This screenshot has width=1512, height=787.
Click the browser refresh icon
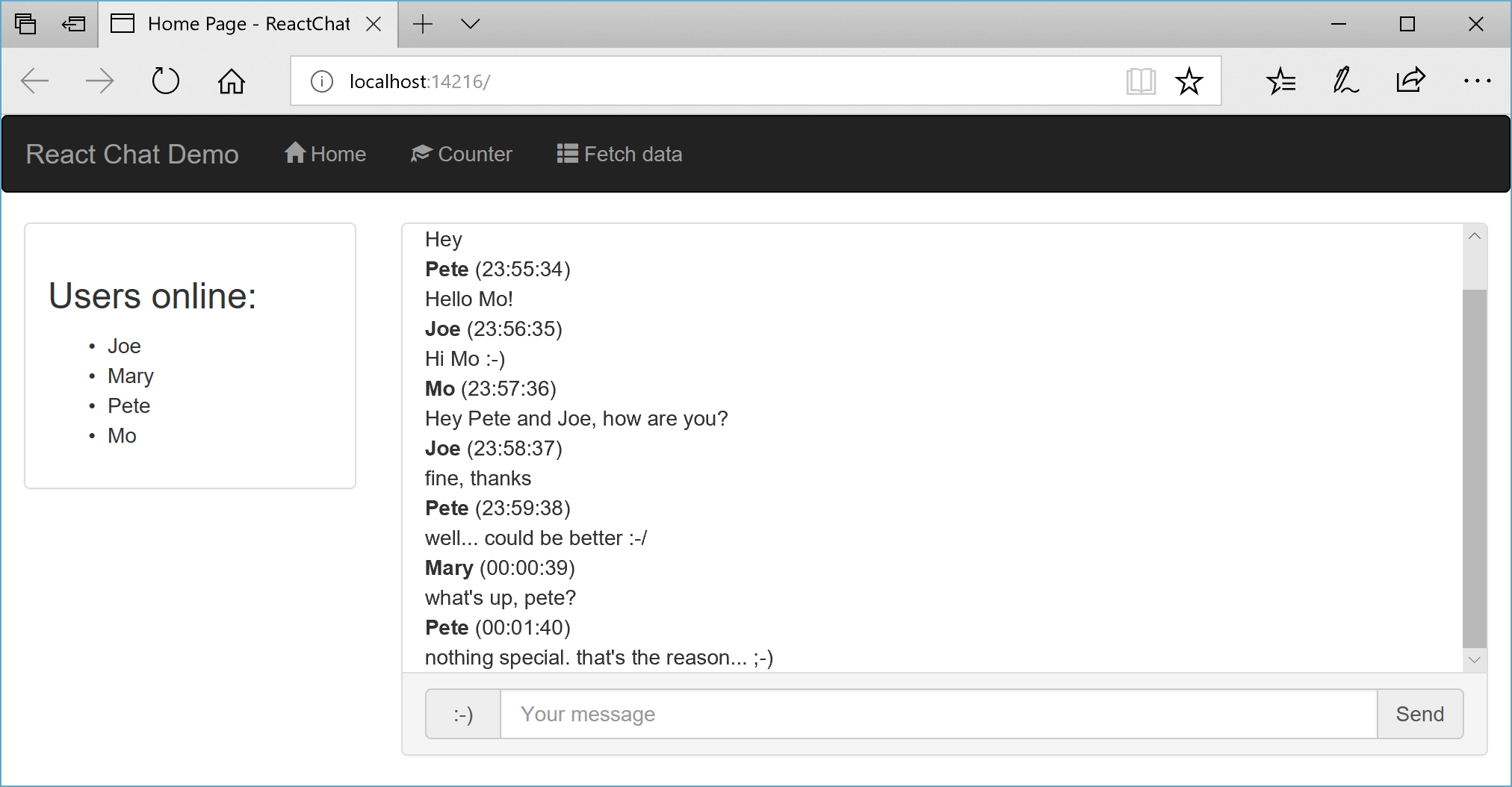click(x=165, y=81)
